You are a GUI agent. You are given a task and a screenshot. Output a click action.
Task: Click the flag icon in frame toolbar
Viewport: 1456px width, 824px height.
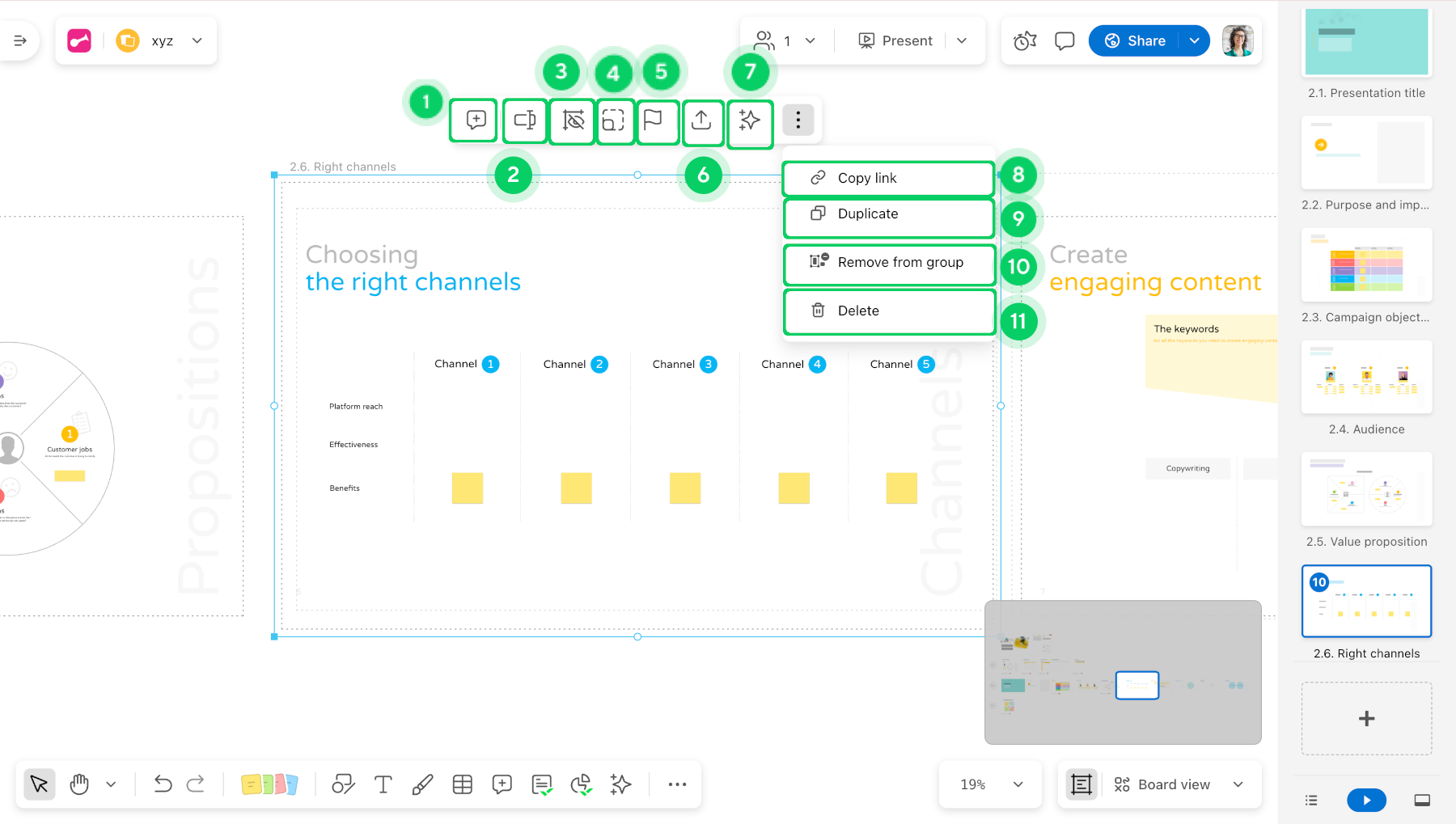coord(653,120)
